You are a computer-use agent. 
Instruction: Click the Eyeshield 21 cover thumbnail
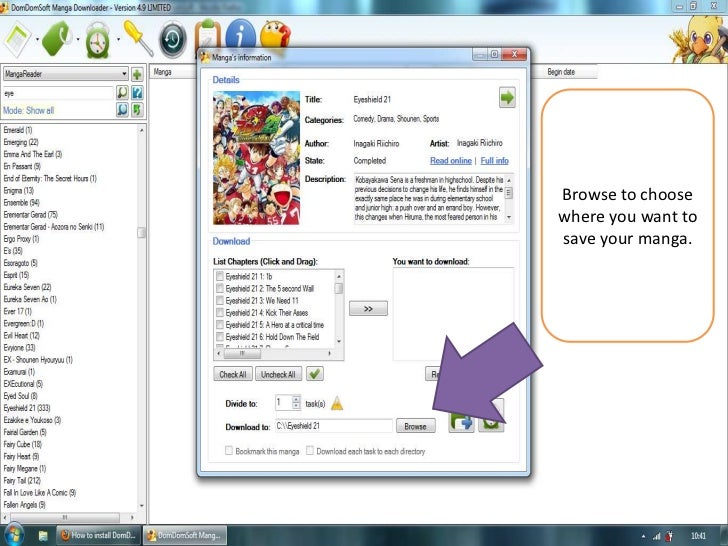(256, 158)
